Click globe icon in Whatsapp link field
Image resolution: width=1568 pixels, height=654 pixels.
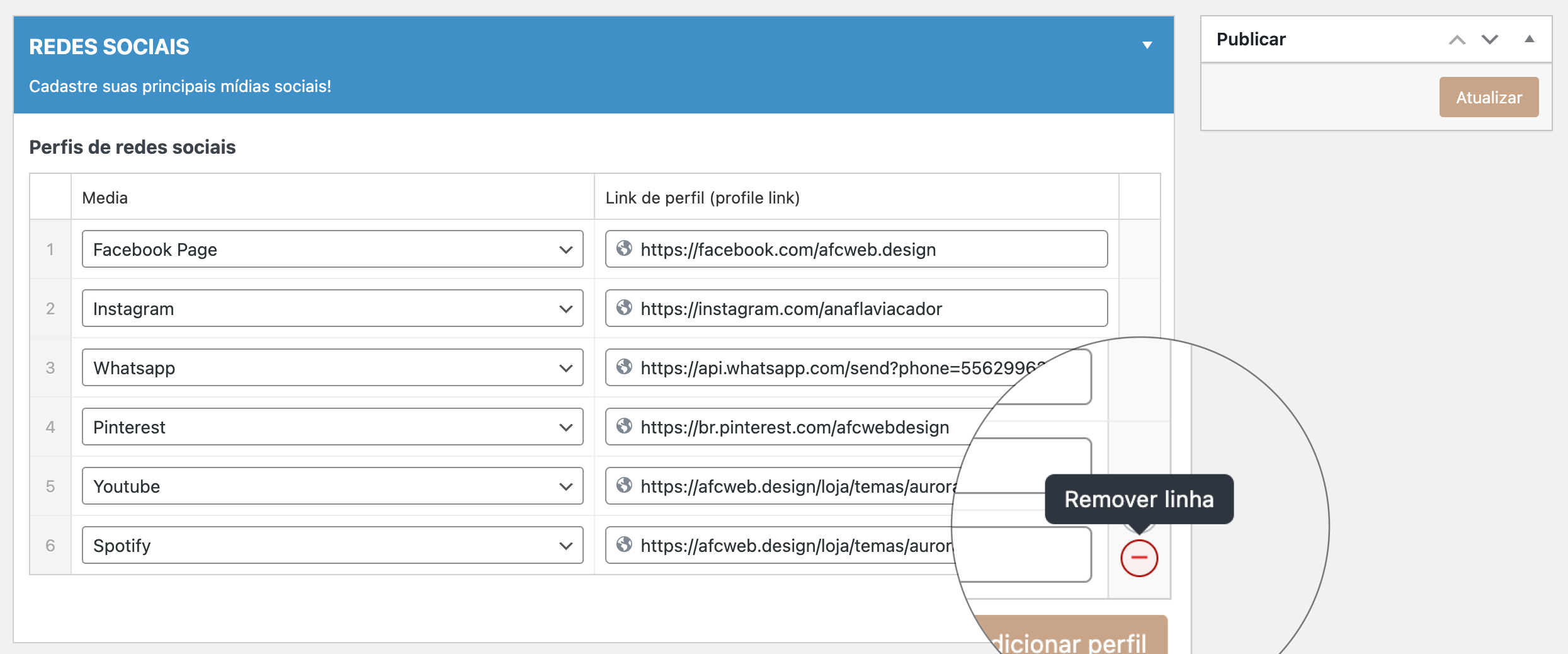(x=624, y=367)
